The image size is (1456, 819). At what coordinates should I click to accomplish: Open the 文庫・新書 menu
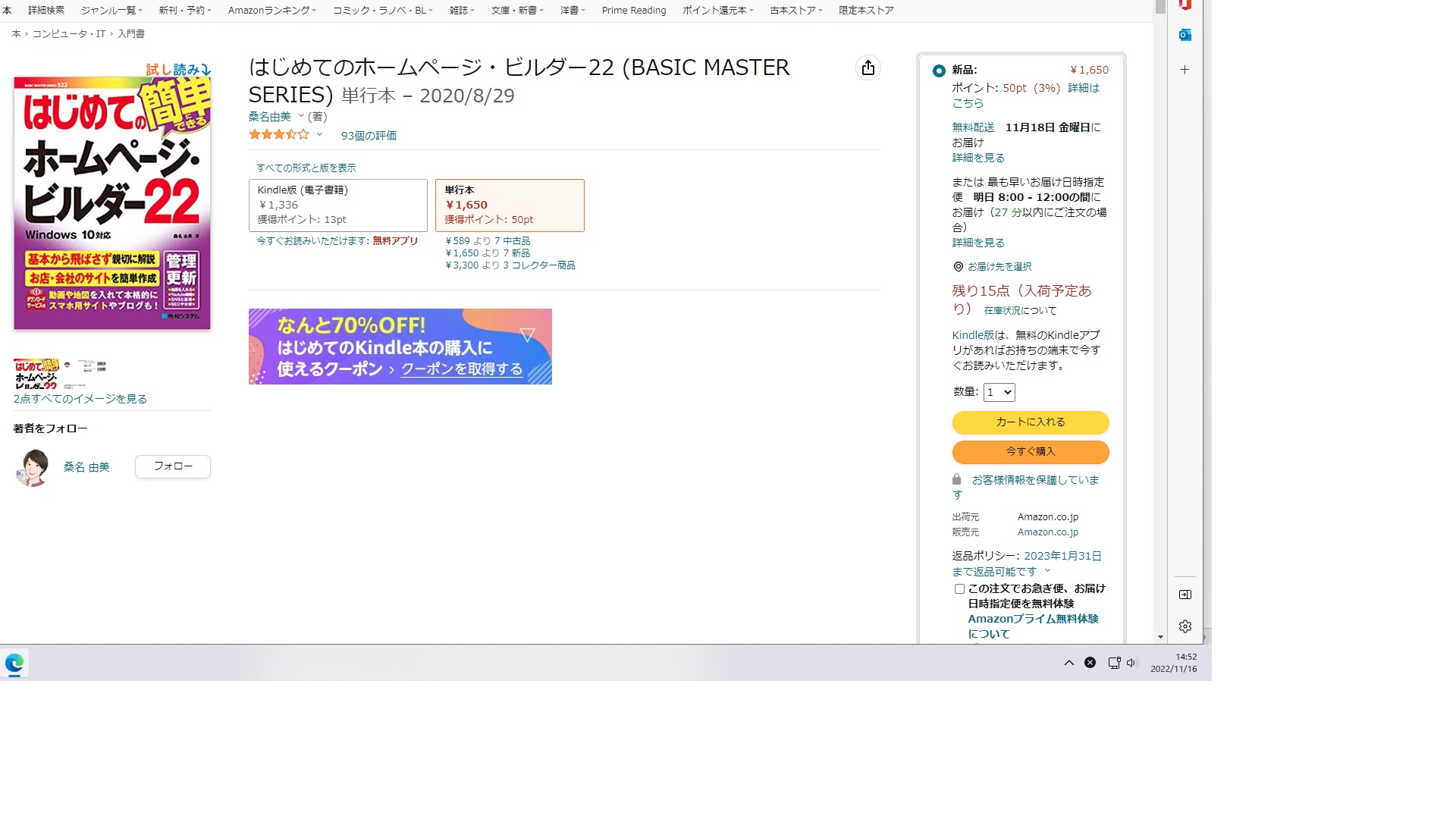point(516,11)
